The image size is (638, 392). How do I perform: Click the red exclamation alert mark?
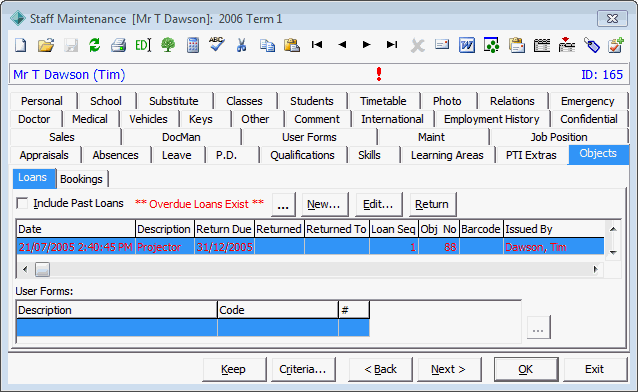[x=379, y=74]
